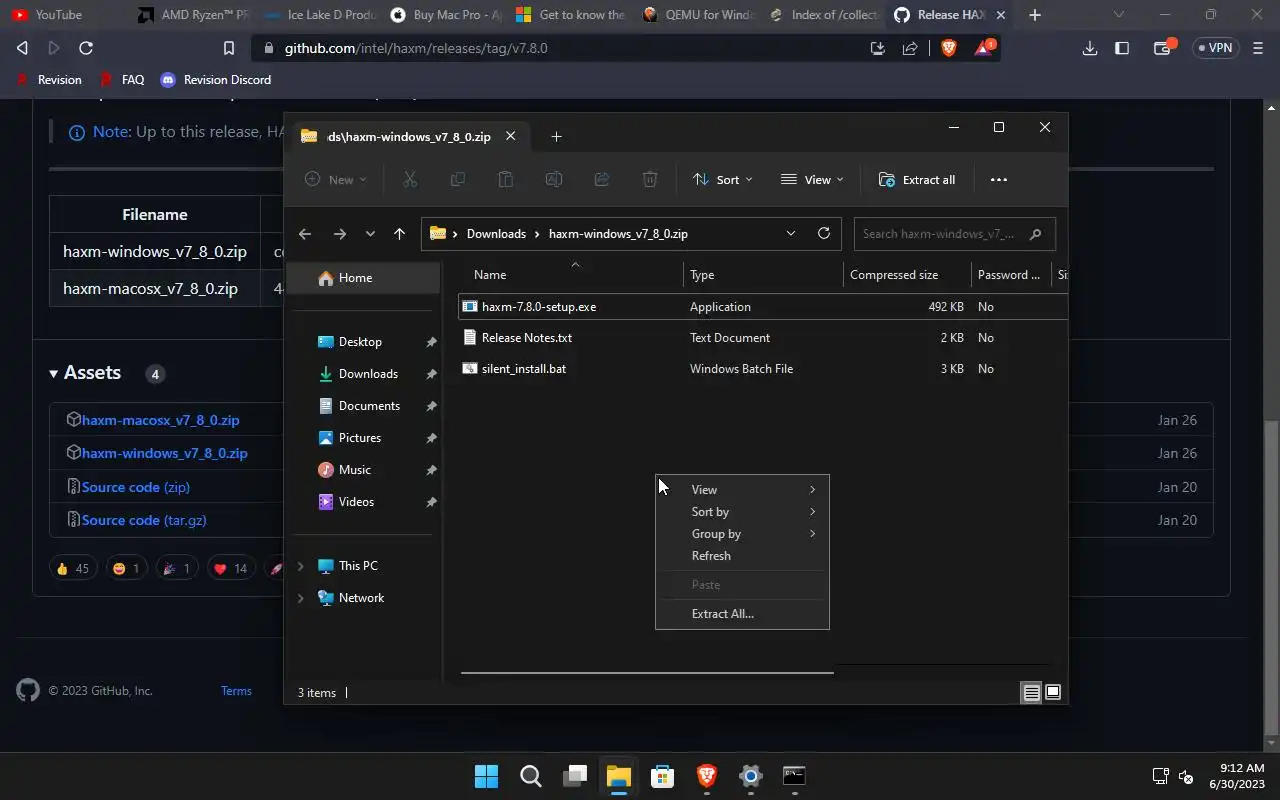The height and width of the screenshot is (800, 1280).
Task: Click Extract all button in toolbar
Action: pyautogui.click(x=917, y=180)
